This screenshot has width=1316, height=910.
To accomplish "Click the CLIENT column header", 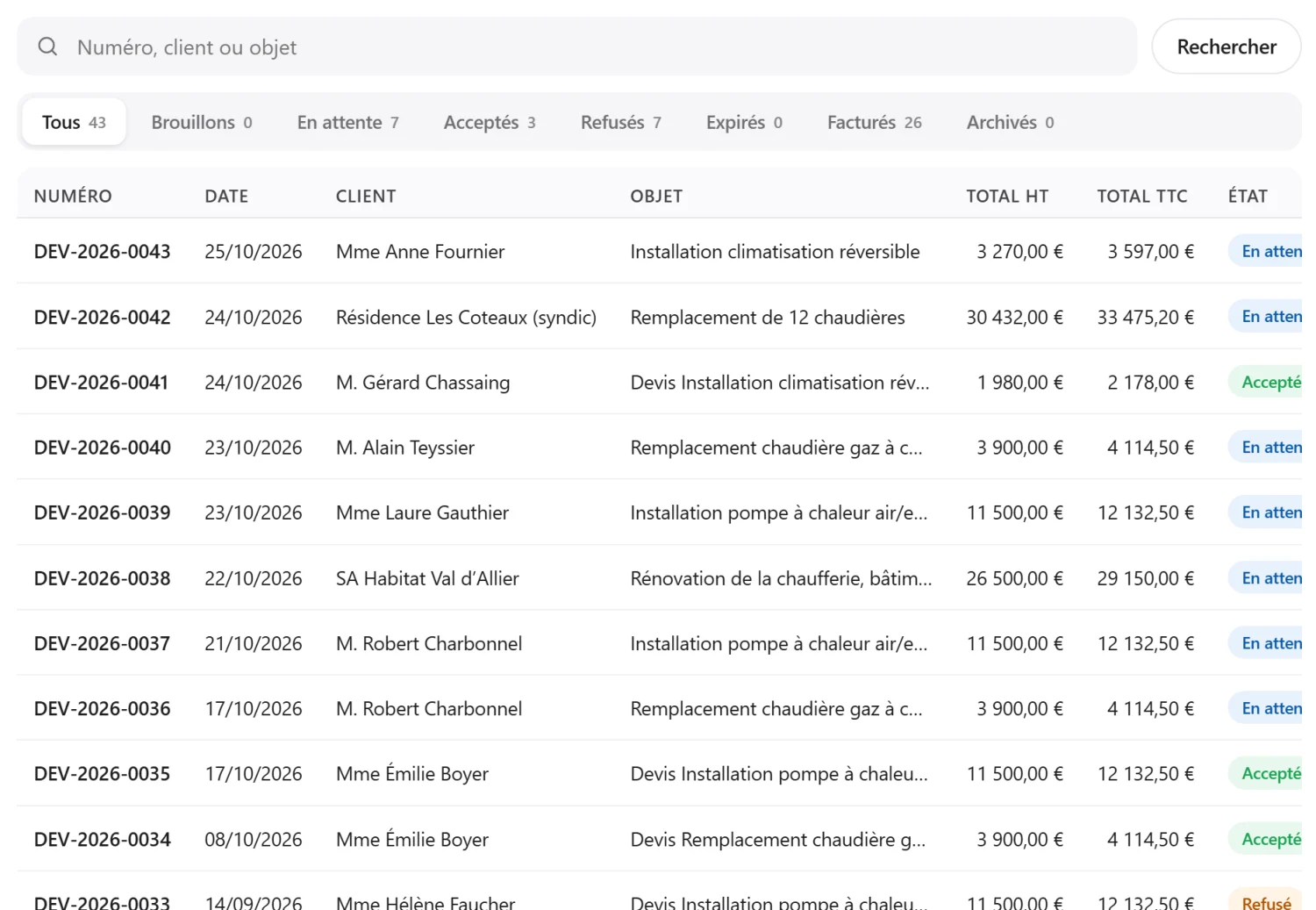I will pyautogui.click(x=366, y=197).
